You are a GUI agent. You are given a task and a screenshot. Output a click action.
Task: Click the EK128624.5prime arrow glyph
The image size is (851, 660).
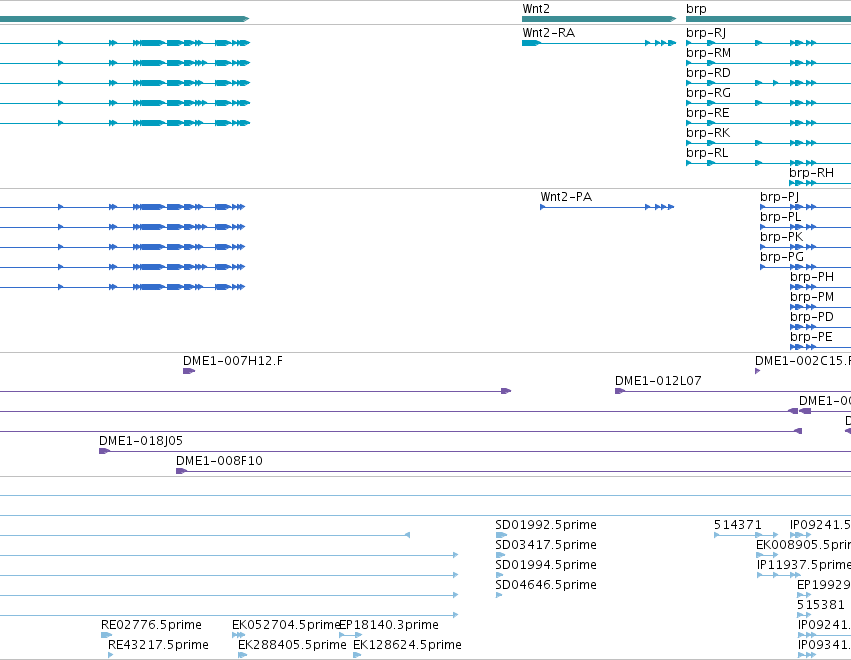click(x=357, y=655)
